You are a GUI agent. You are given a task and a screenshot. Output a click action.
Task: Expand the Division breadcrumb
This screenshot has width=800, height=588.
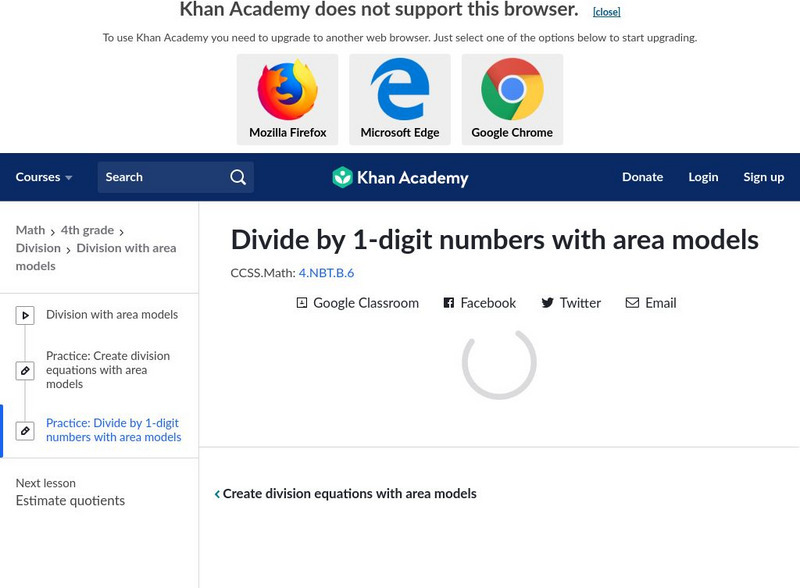(38, 248)
